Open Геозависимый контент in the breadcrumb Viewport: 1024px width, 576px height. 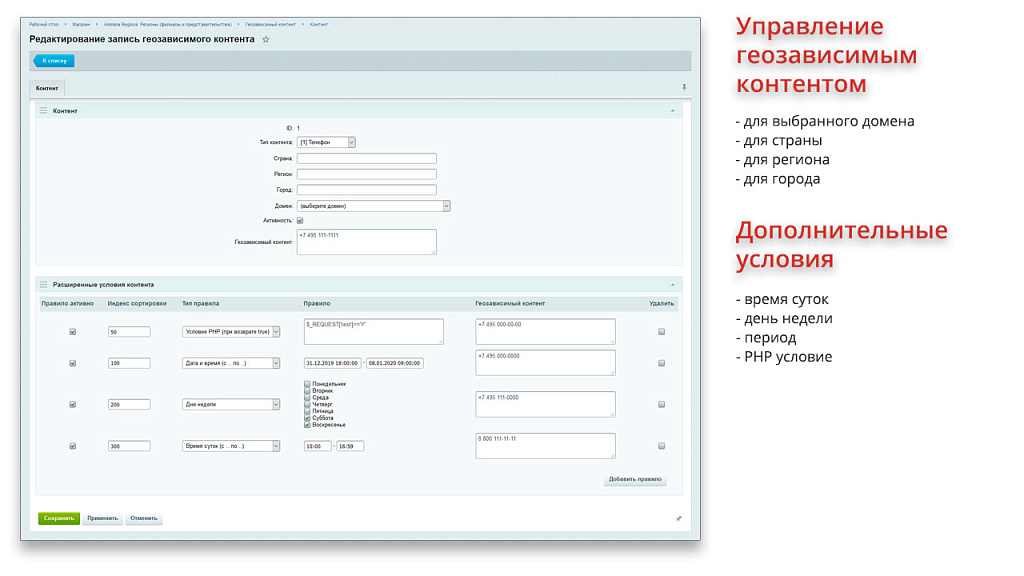(272, 23)
